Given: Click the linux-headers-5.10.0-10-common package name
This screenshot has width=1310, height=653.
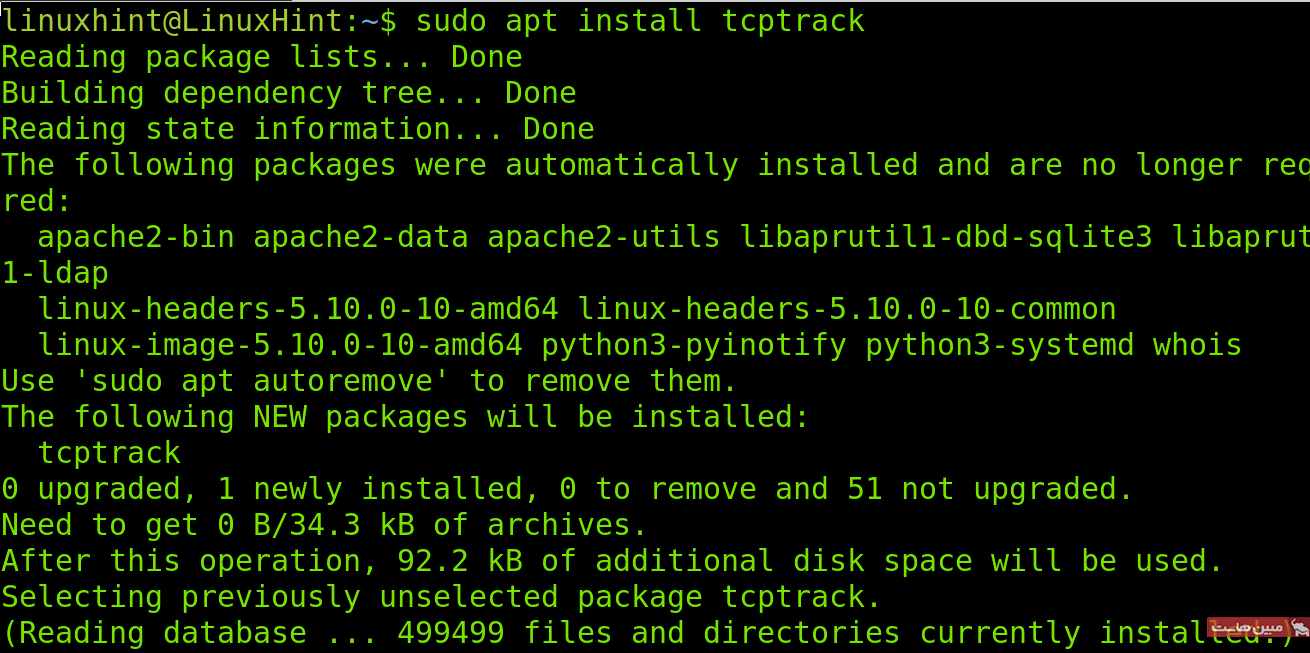Looking at the screenshot, I should coord(847,308).
